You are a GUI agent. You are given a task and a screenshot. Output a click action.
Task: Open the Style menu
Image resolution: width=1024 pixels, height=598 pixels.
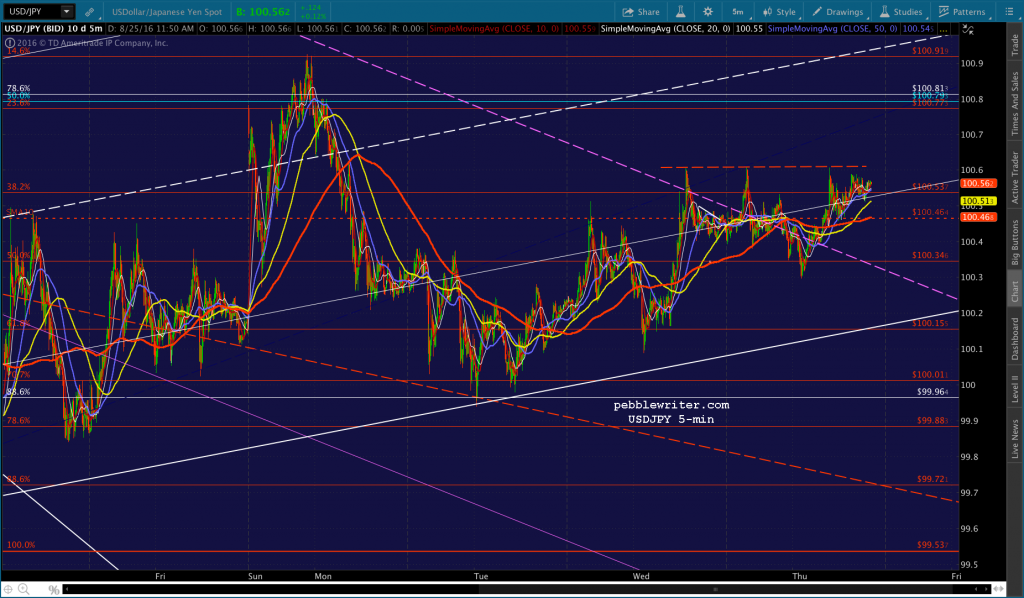click(779, 12)
